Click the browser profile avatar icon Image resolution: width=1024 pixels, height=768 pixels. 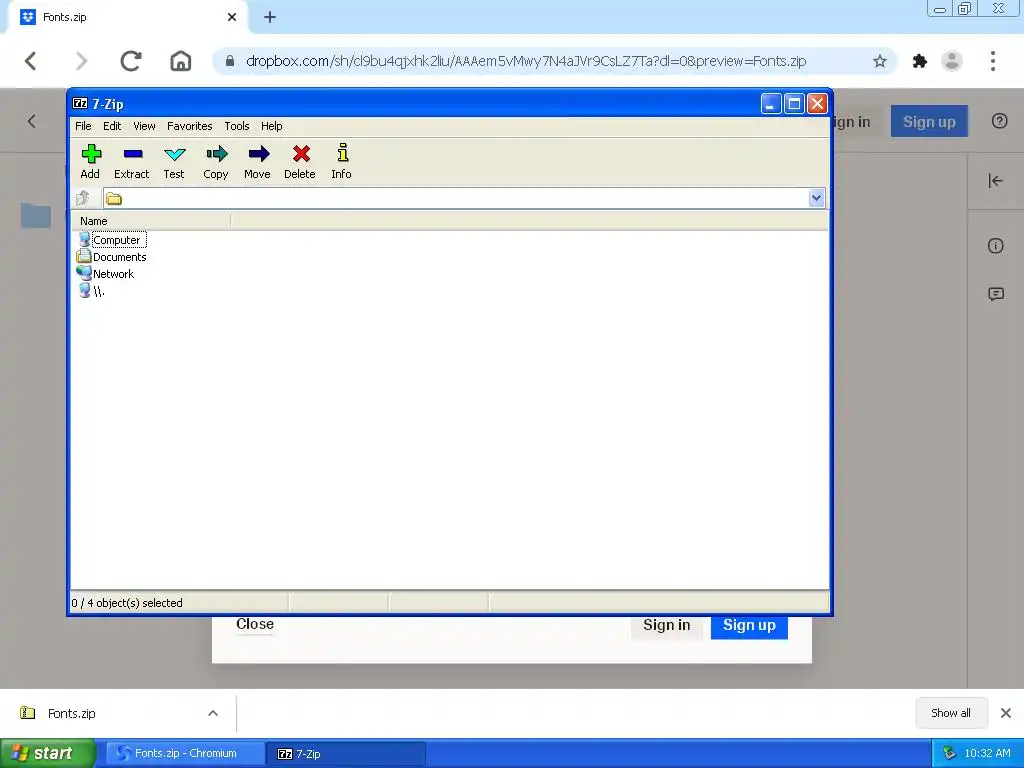coord(952,61)
